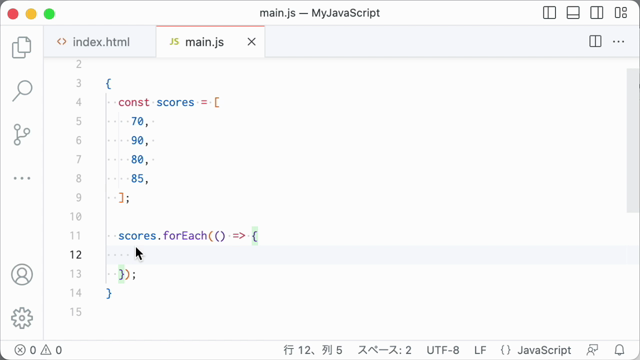The width and height of the screenshot is (640, 360).
Task: Open editor More Actions menu
Action: pyautogui.click(x=618, y=41)
